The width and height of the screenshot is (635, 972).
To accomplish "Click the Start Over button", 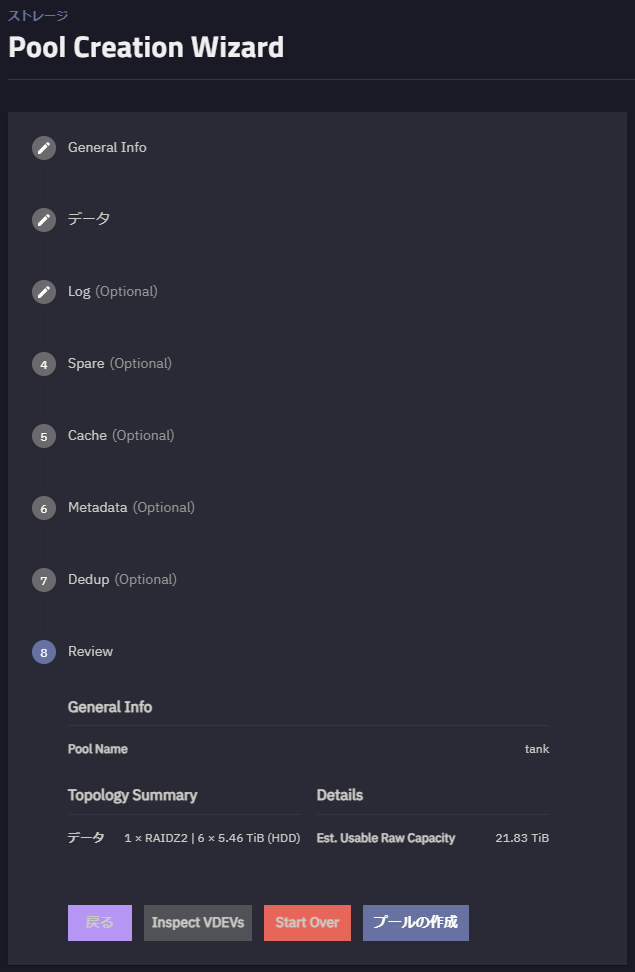I will [307, 923].
